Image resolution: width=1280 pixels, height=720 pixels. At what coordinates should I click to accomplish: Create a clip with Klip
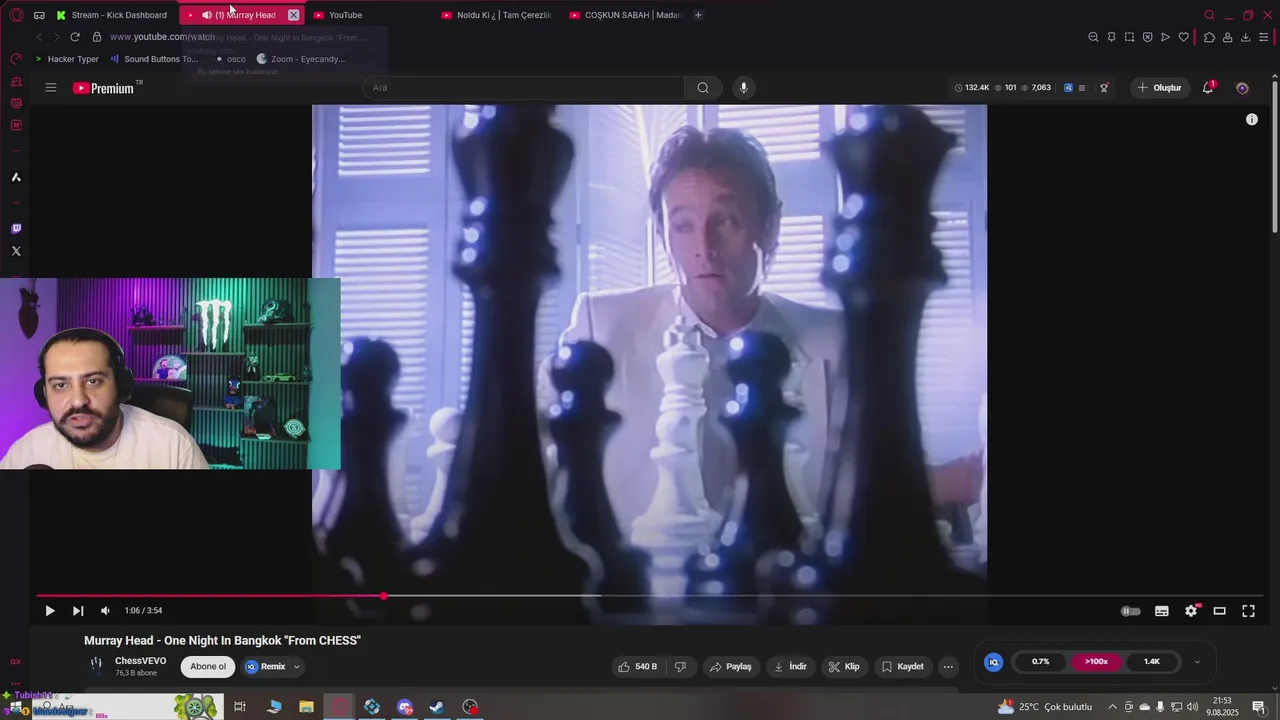844,667
